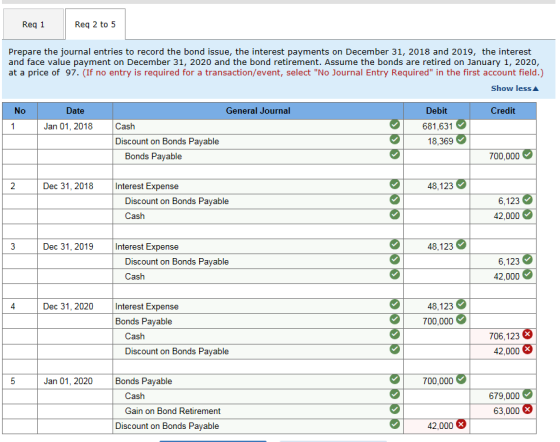The height and width of the screenshot is (442, 560).
Task: Click the 681,631 debit amount field
Action: coord(436,126)
